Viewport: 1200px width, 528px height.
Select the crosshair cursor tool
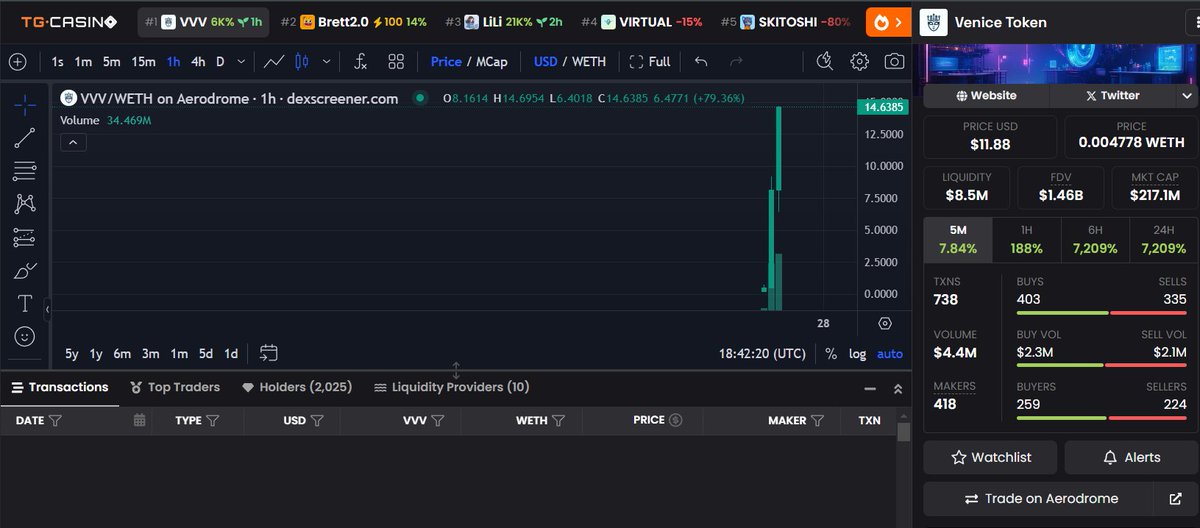(x=25, y=104)
